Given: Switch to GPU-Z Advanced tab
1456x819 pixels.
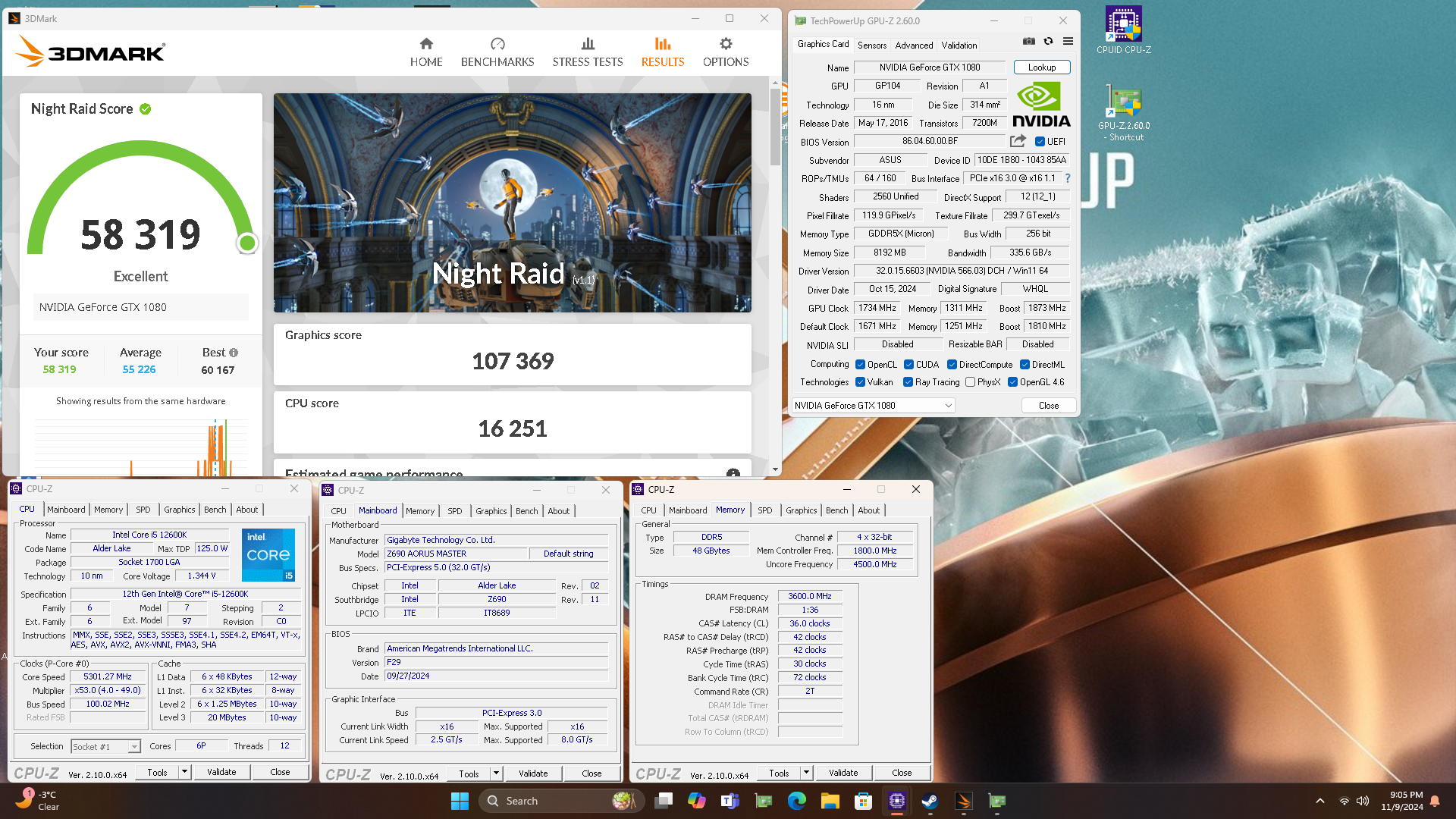Looking at the screenshot, I should click(914, 45).
